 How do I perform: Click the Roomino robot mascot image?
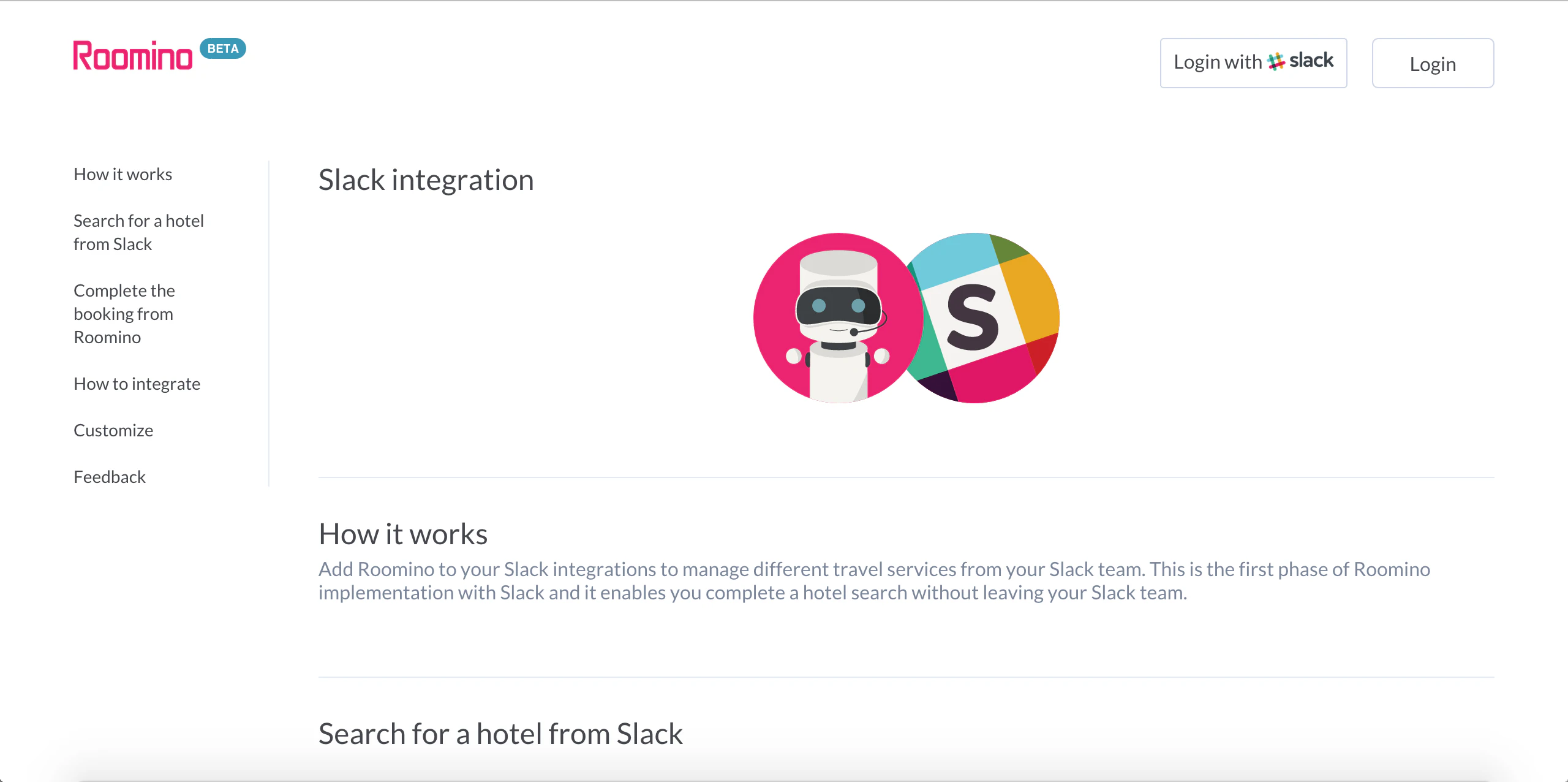point(837,317)
